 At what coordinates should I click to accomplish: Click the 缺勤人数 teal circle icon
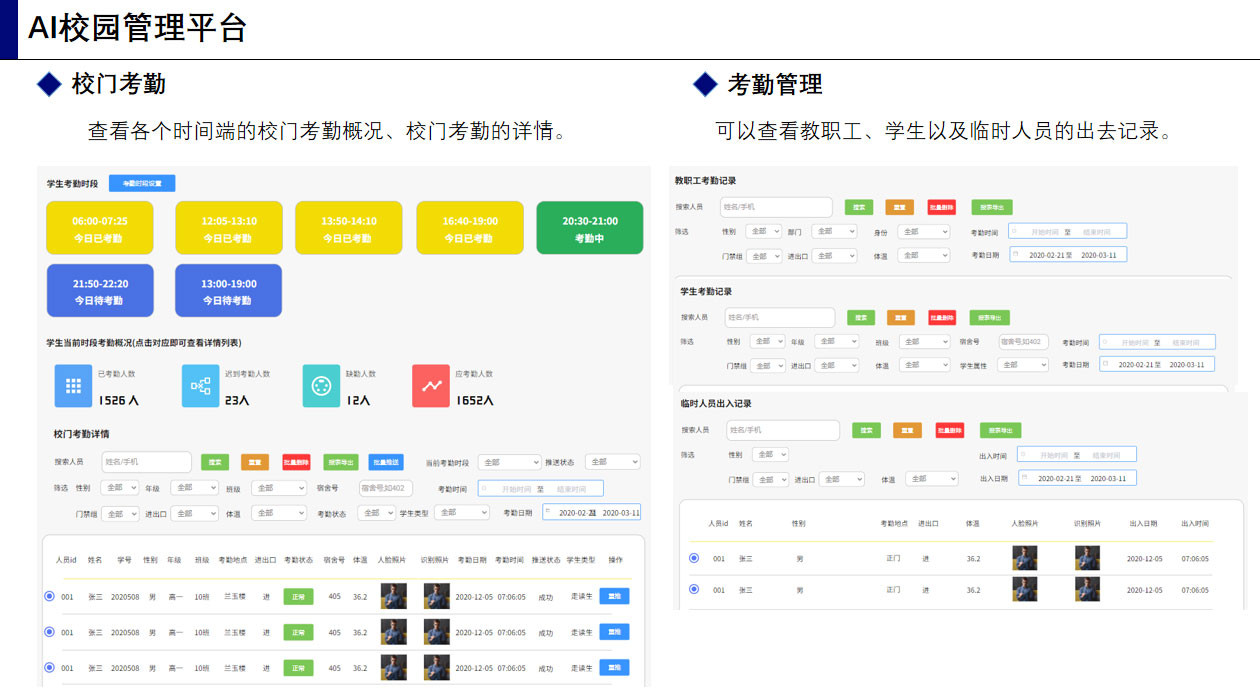click(321, 386)
